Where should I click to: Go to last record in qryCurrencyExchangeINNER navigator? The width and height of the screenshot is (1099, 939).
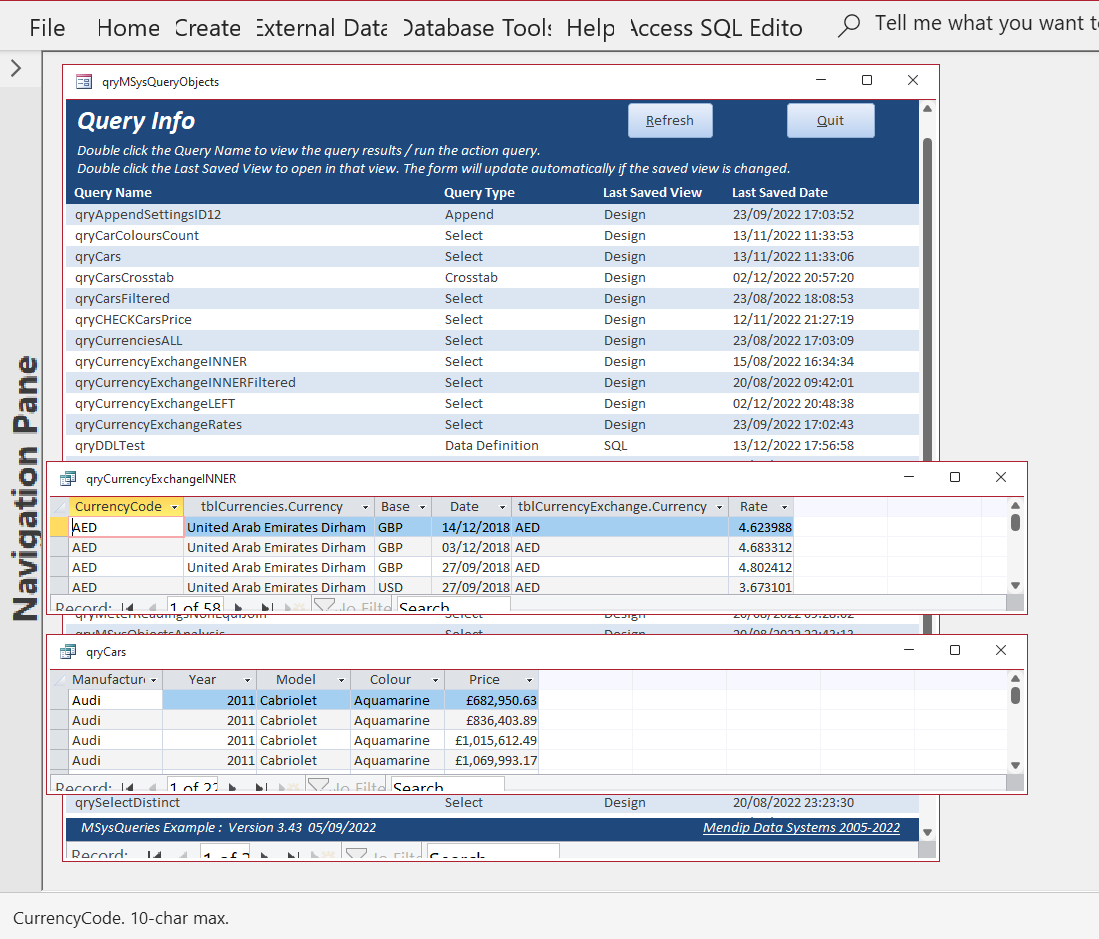266,607
